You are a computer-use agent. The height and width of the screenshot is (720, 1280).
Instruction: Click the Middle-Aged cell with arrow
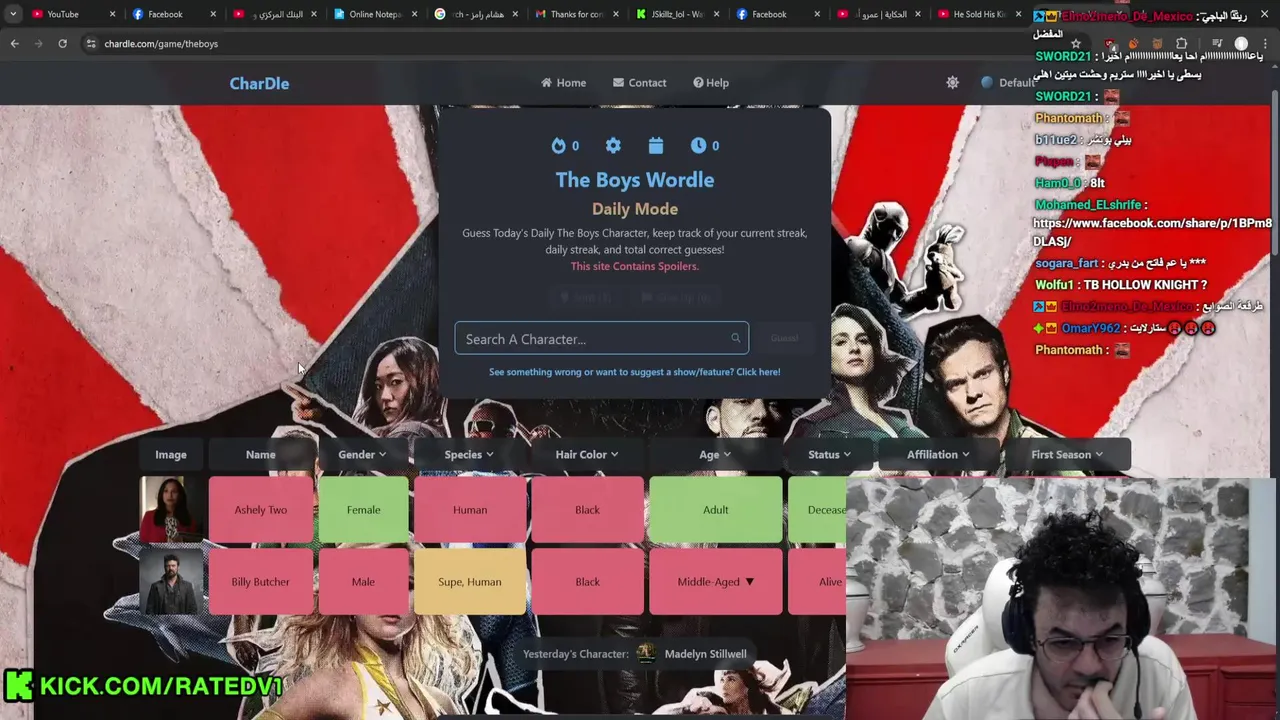click(716, 582)
